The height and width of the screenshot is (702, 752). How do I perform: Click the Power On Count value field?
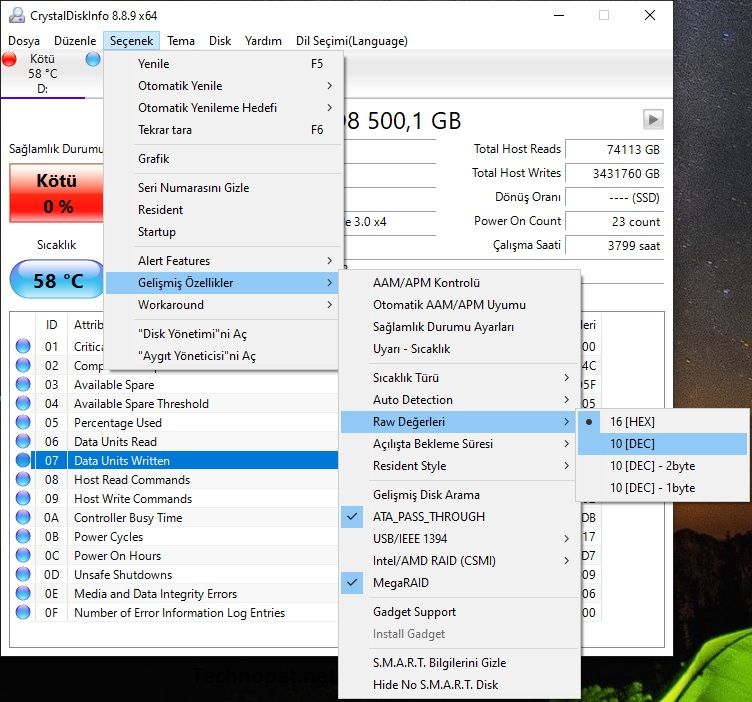click(x=614, y=221)
